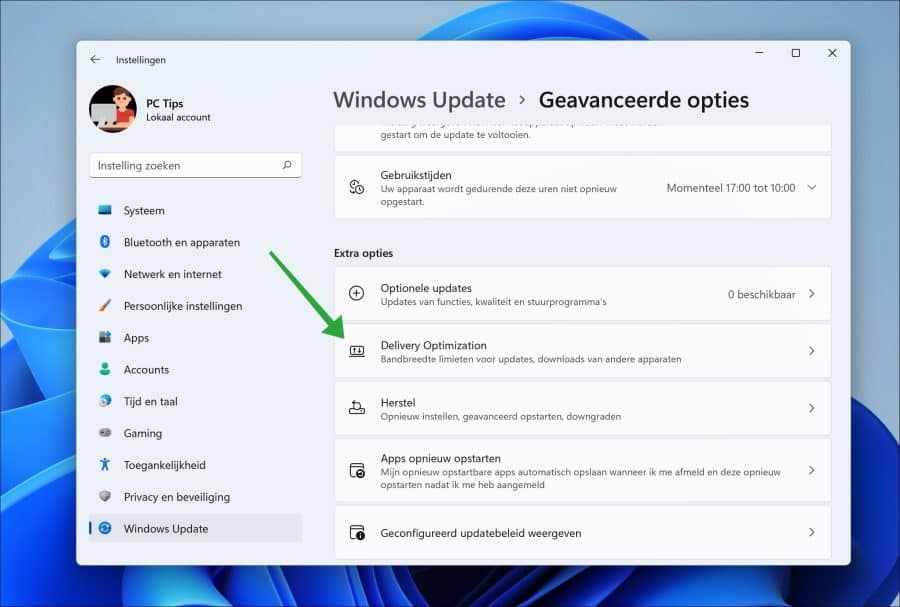
Task: Open Optionele updates chevron
Action: (812, 294)
